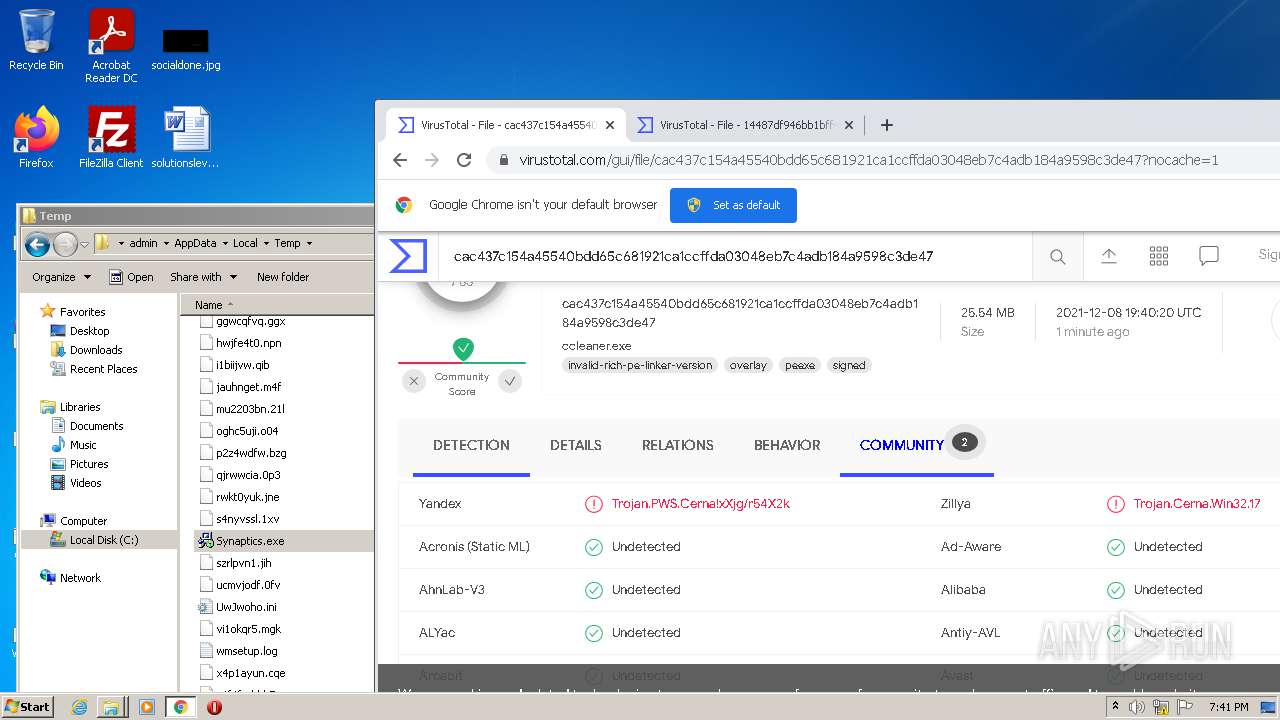1280x720 pixels.
Task: Open the Share with dropdown
Action: pyautogui.click(x=203, y=277)
